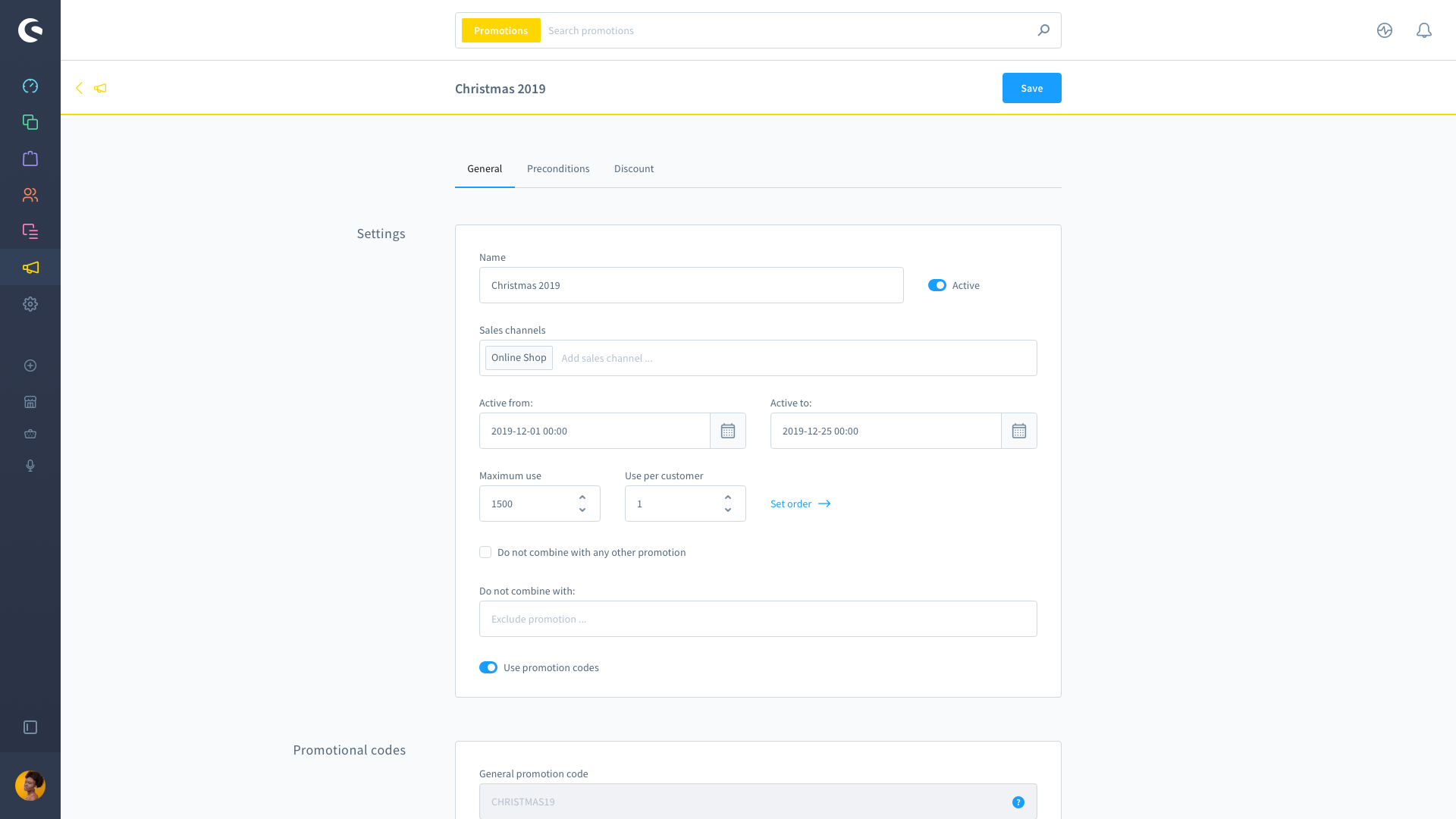
Task: Click the Exclude promotion input field
Action: point(758,618)
